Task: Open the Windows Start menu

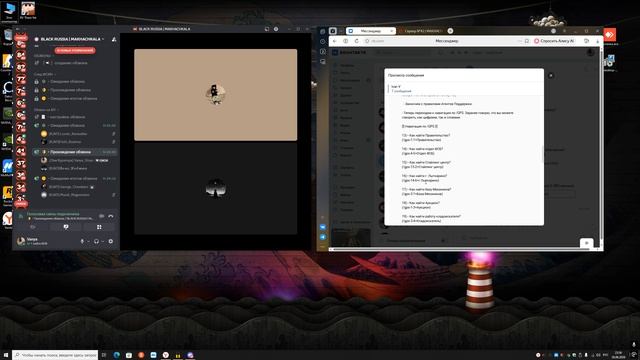Action: (6, 356)
